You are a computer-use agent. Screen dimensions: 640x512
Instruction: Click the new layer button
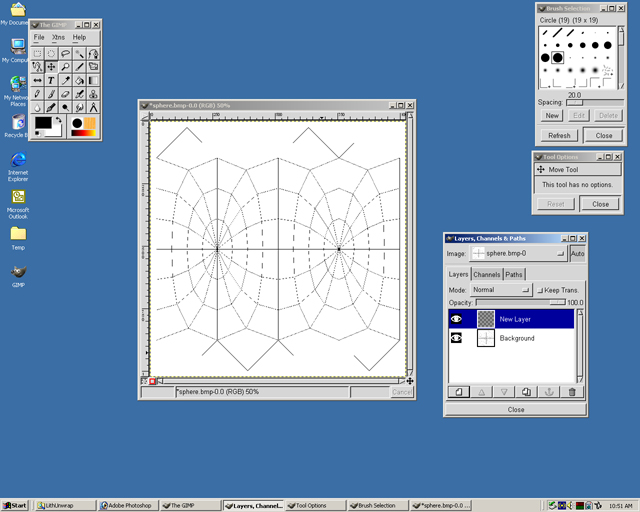point(459,392)
